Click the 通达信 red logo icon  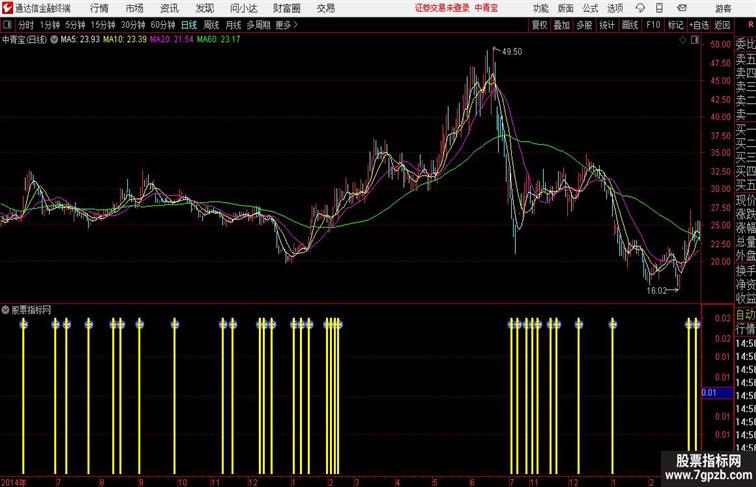pos(7,8)
